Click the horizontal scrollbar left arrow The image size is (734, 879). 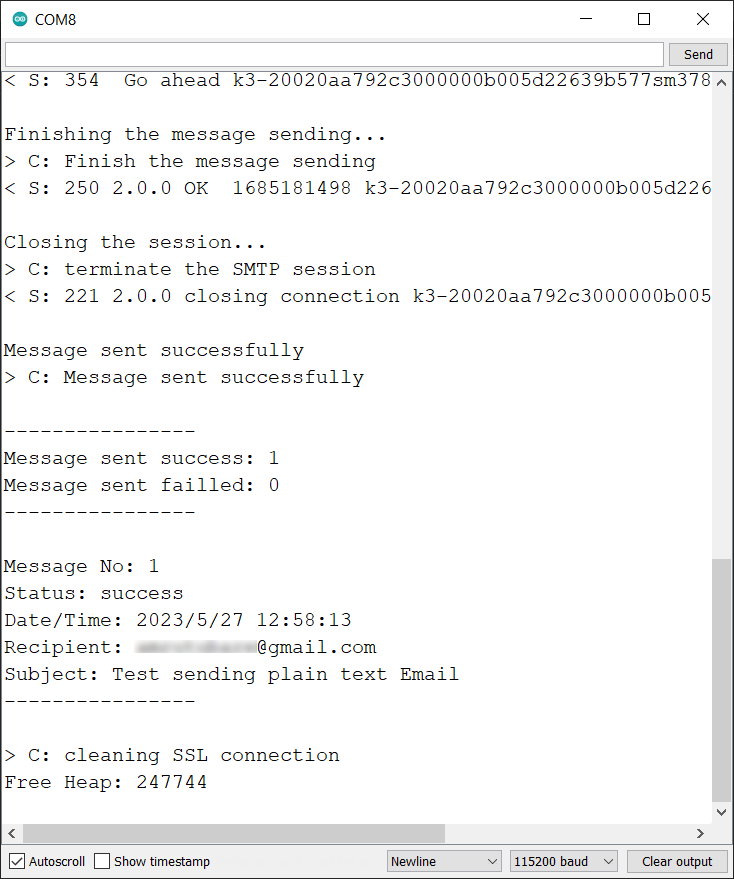pyautogui.click(x=11, y=833)
